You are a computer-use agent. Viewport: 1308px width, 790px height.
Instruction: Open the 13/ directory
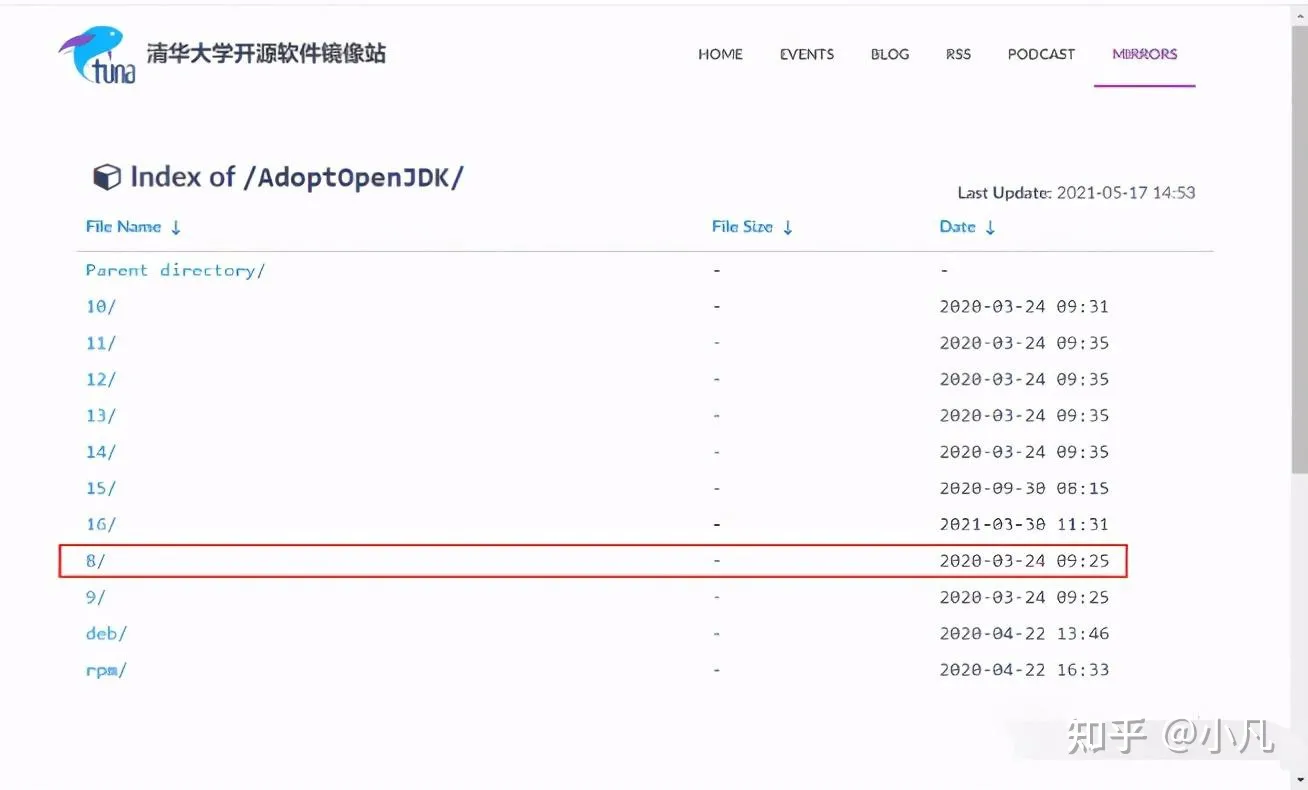pos(101,415)
